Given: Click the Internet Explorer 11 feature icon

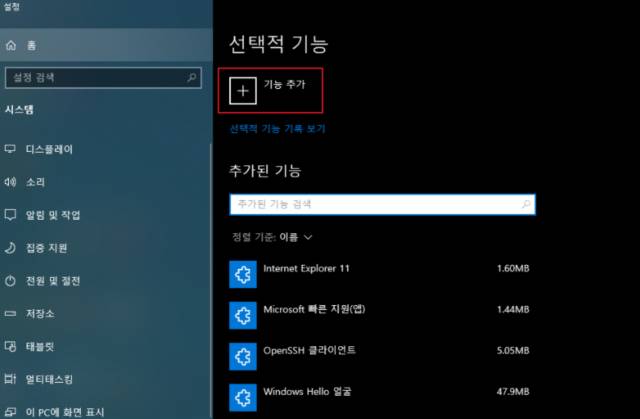Looking at the screenshot, I should (x=243, y=275).
